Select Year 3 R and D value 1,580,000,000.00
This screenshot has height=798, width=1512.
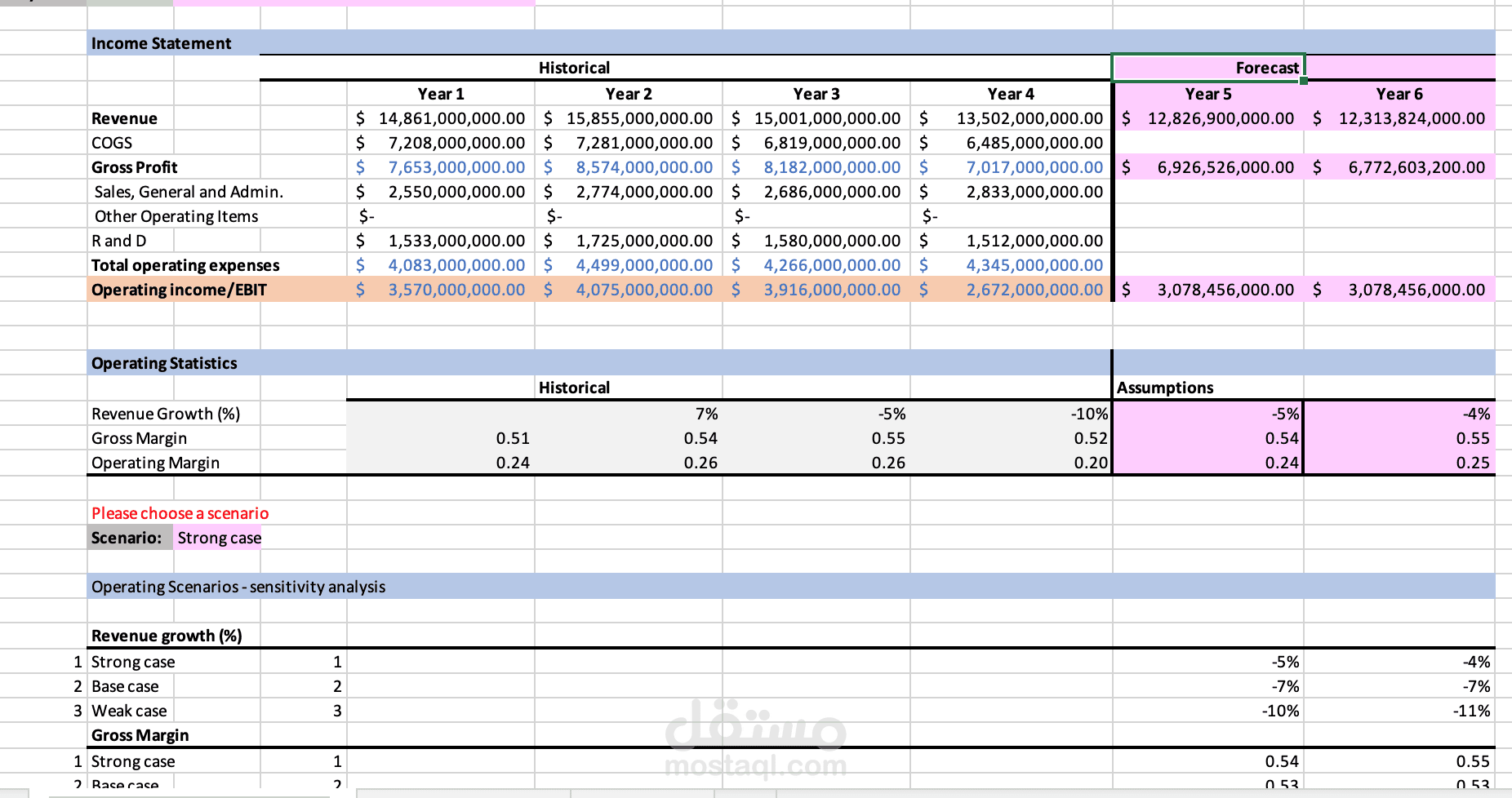pos(816,241)
